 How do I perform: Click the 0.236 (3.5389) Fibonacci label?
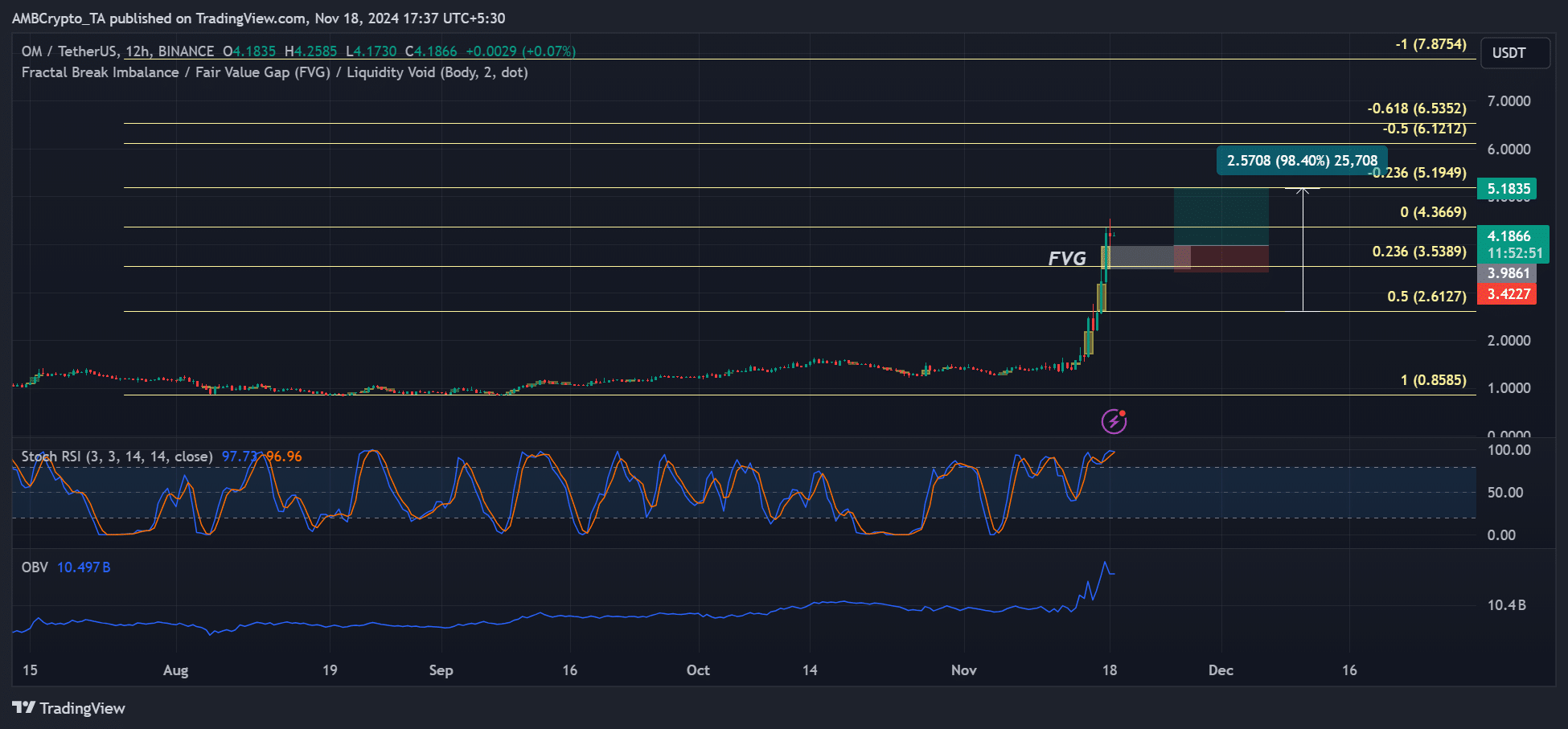(x=1419, y=252)
